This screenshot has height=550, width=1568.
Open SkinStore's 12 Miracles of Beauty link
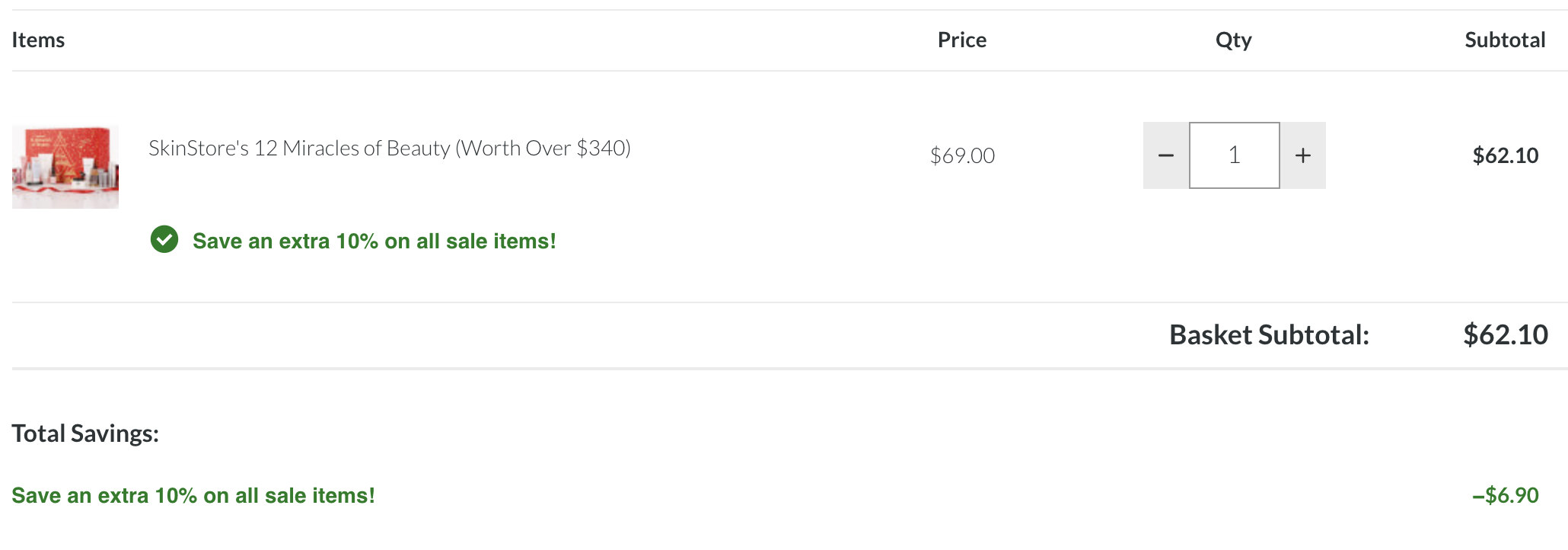click(390, 148)
